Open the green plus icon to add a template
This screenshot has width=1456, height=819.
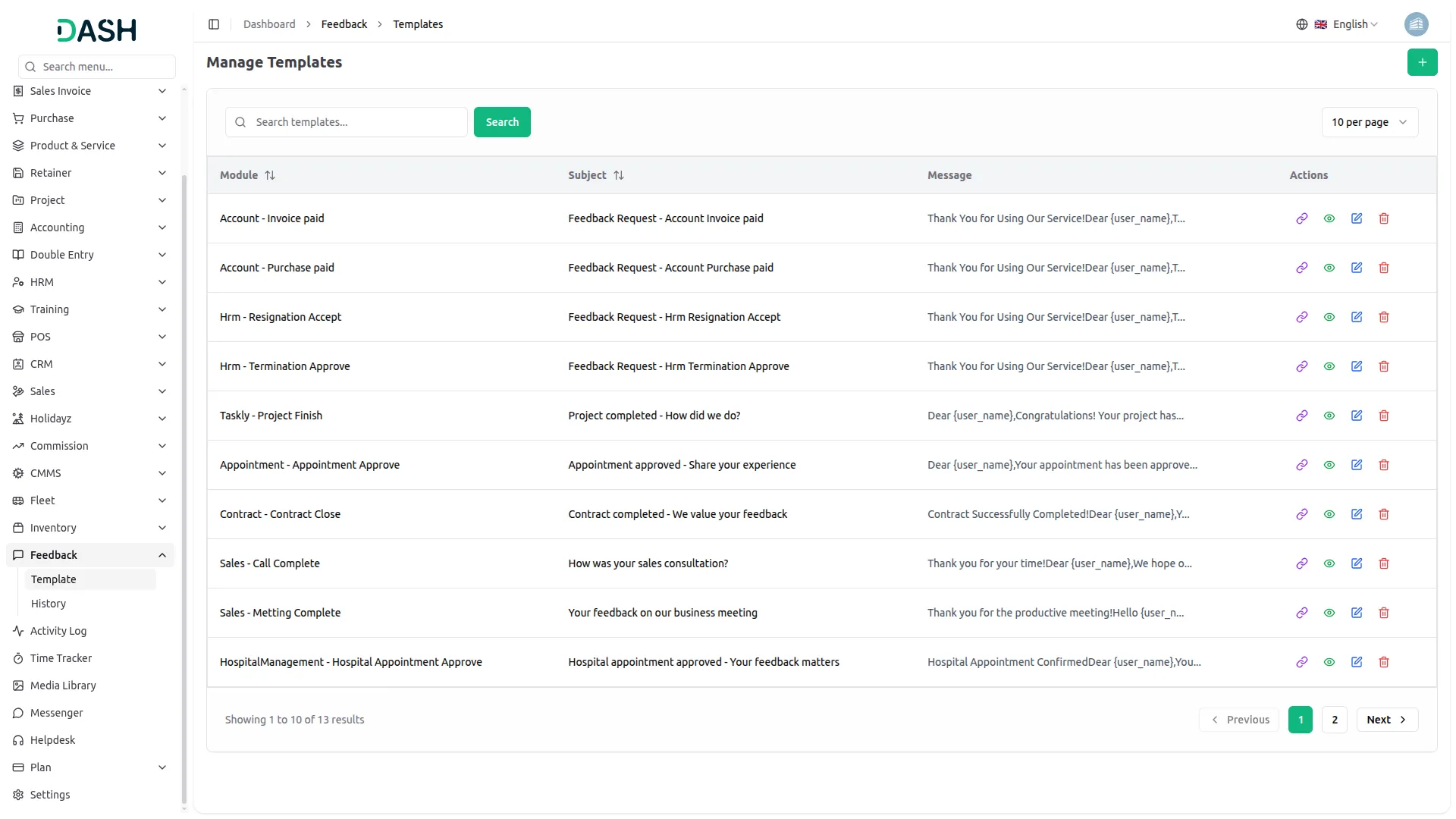coord(1423,62)
